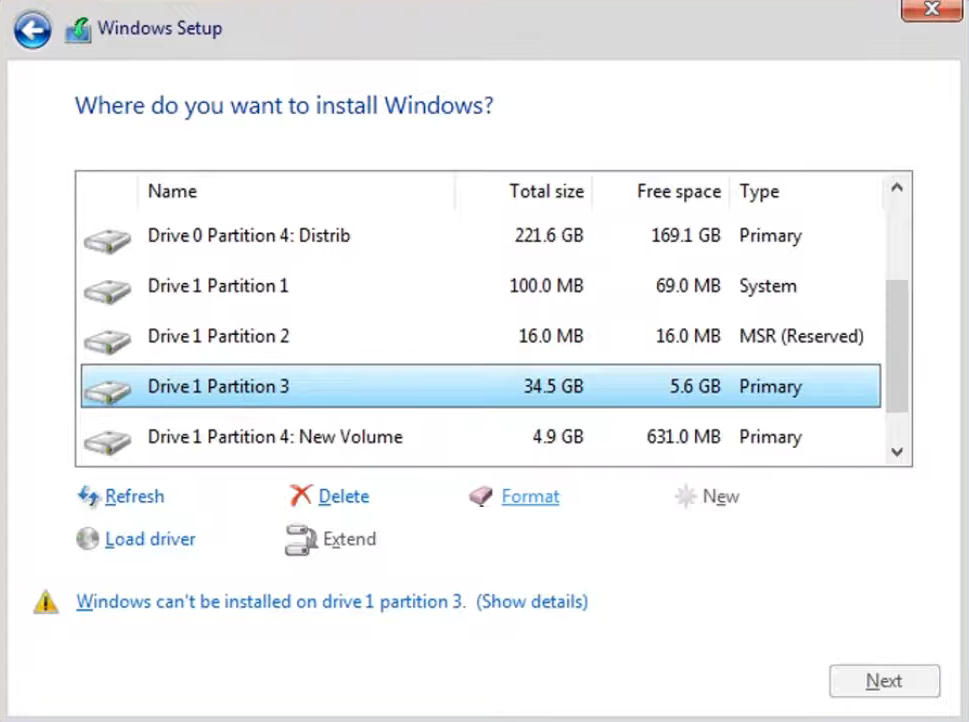Viewport: 969px width, 722px height.
Task: Click drive icon for Drive 1 Partition 4
Action: point(107,442)
